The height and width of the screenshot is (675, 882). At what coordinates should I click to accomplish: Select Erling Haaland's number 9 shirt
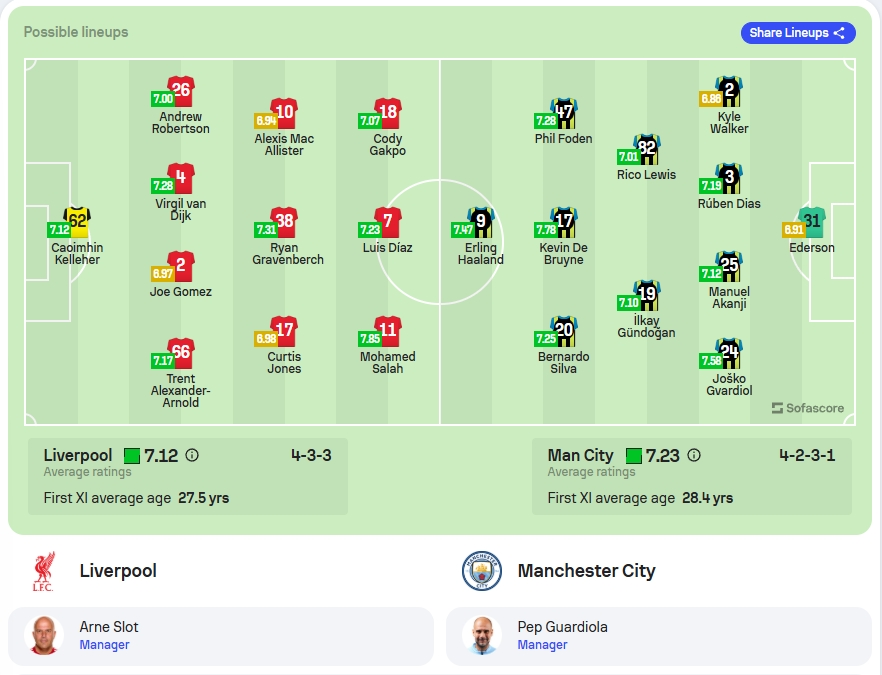coord(480,223)
